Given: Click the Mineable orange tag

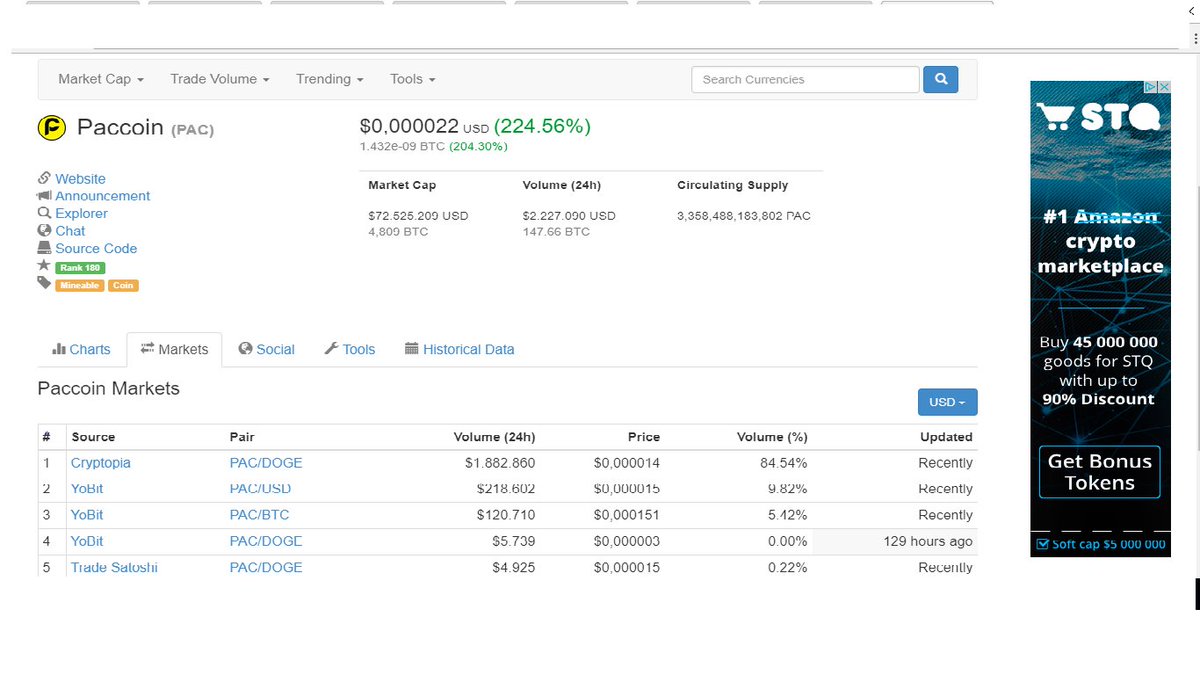Looking at the screenshot, I should [79, 285].
